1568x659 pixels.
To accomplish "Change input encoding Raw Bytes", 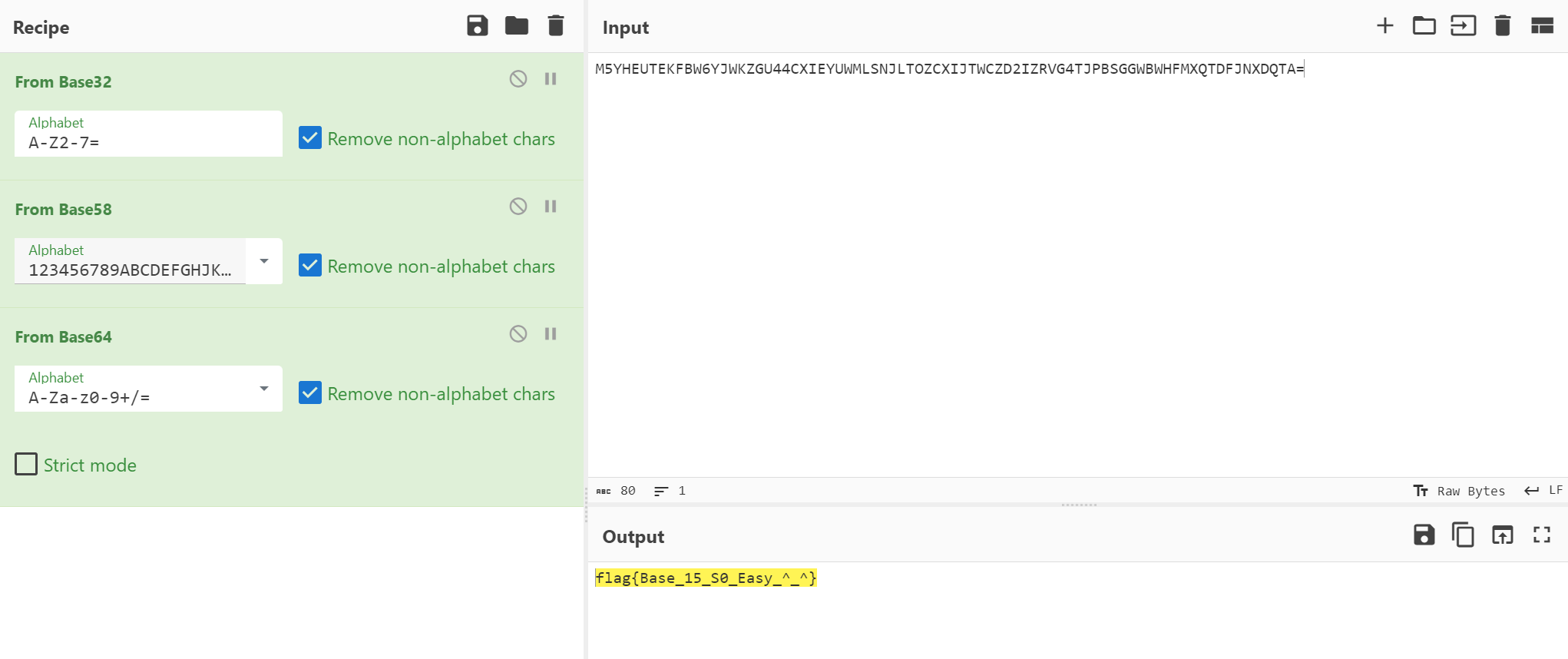I will [1459, 491].
